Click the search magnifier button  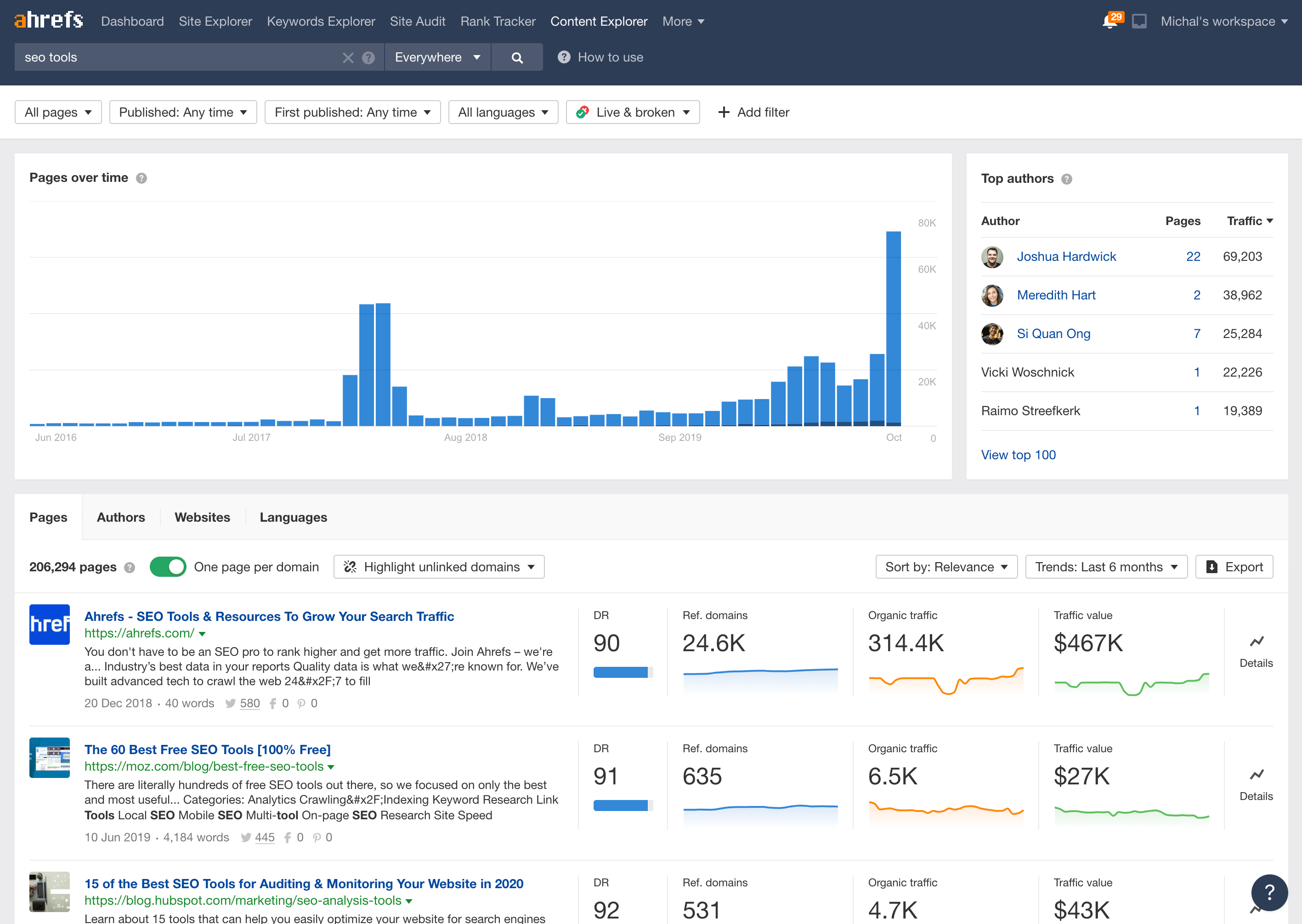click(x=517, y=57)
